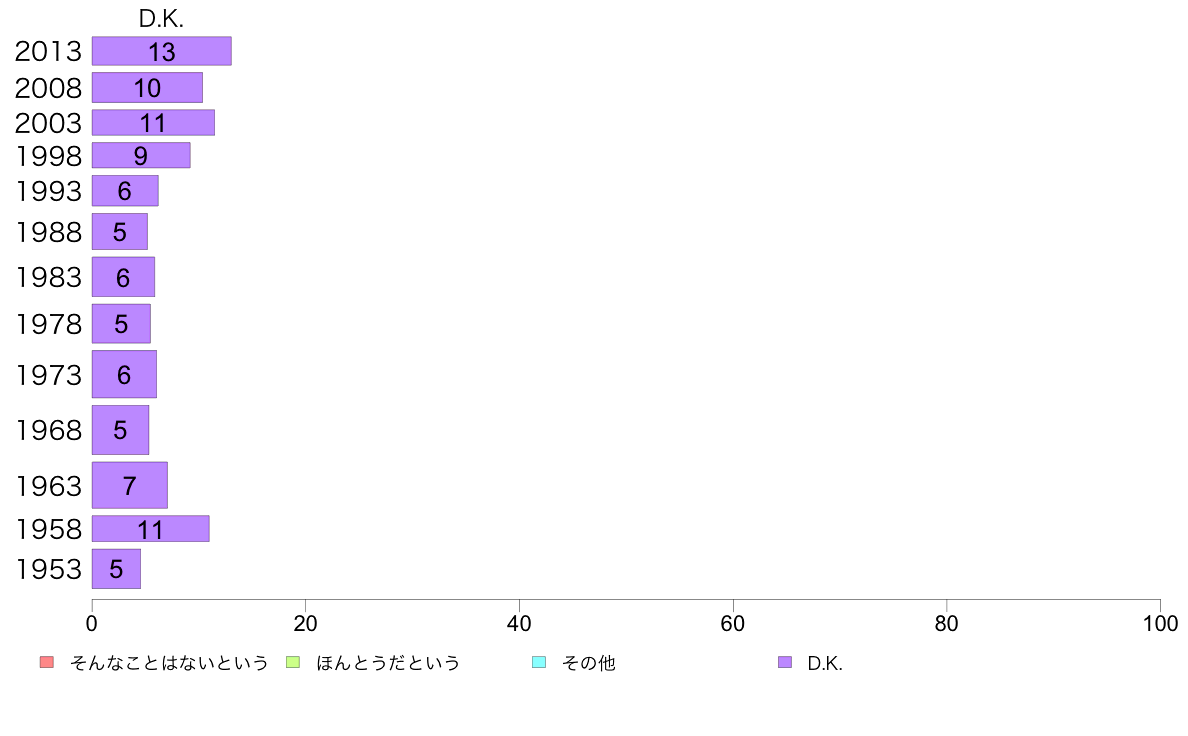Click the 1973 year axis label
Image resolution: width=1188 pixels, height=736 pixels.
(x=49, y=375)
